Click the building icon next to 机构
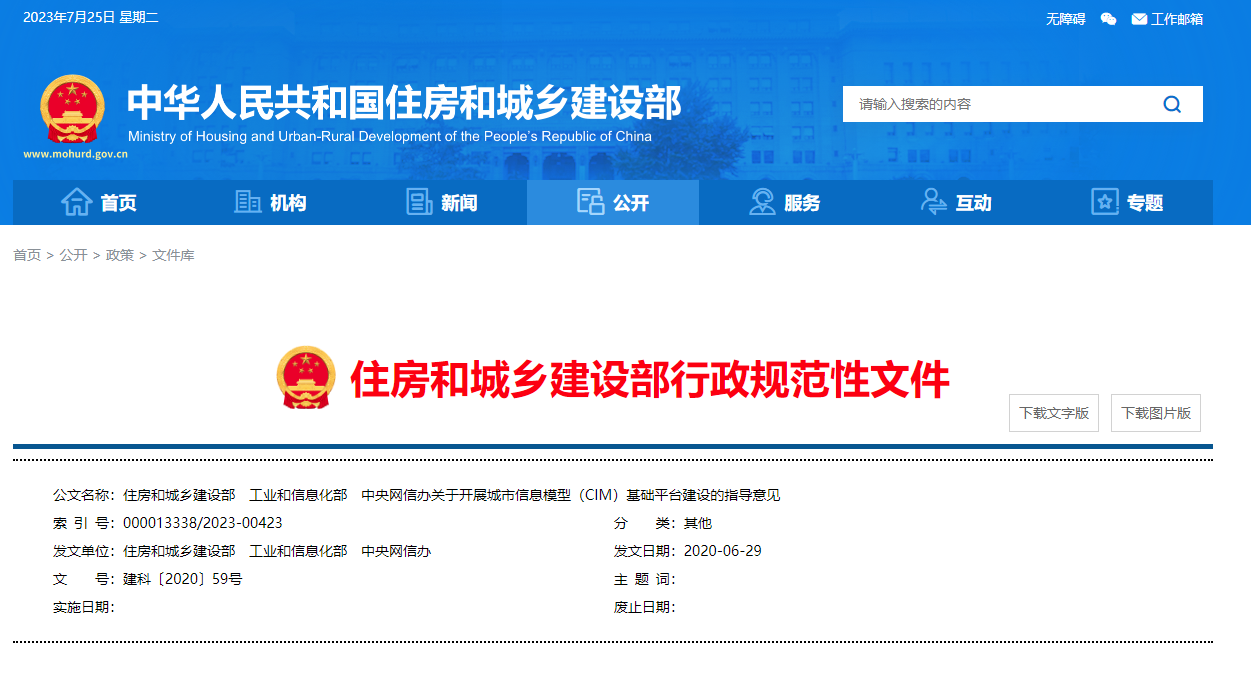The width and height of the screenshot is (1251, 682). (247, 202)
